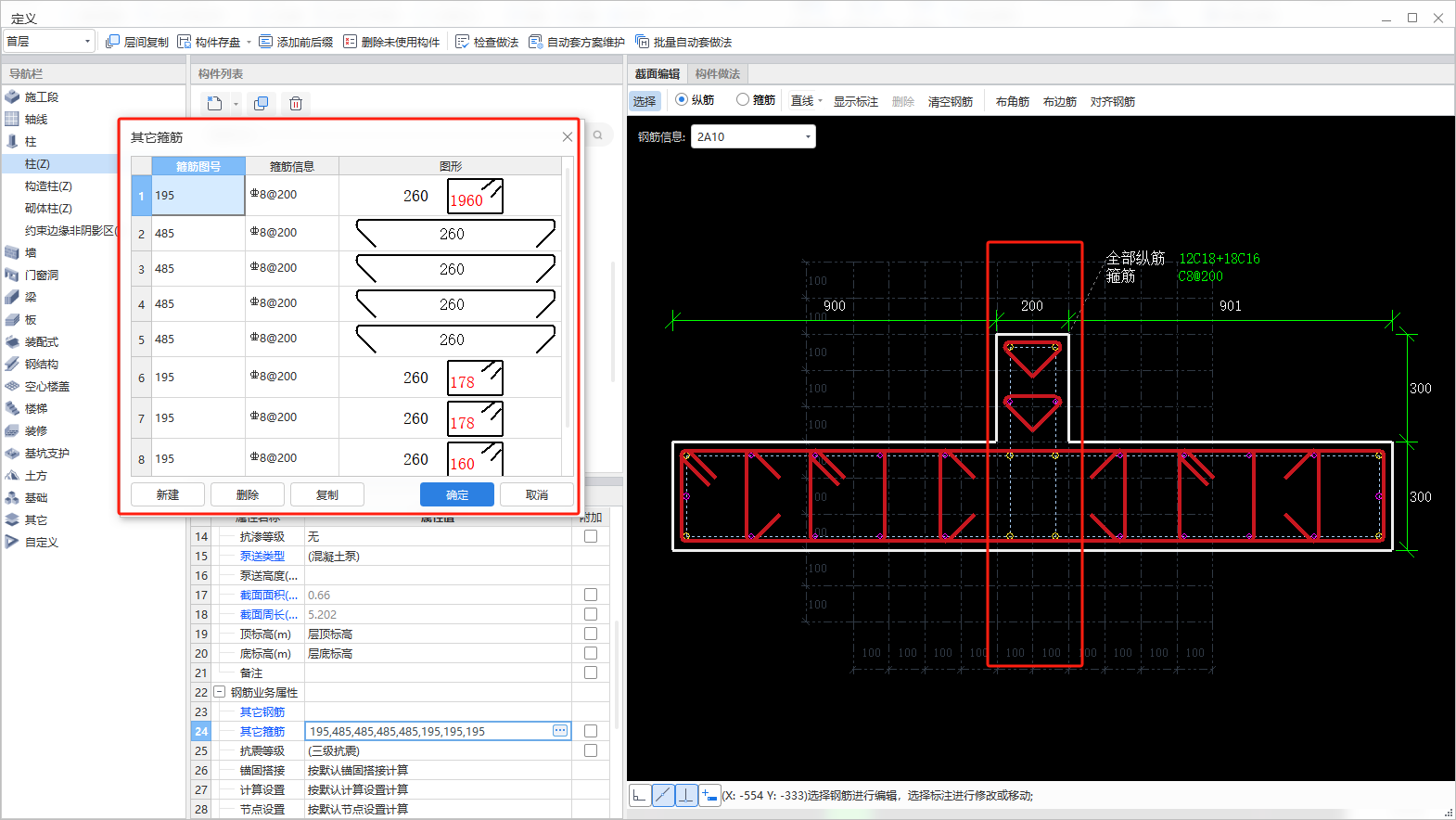Select the 箍筋 radio button
The image size is (1456, 820).
pos(743,99)
